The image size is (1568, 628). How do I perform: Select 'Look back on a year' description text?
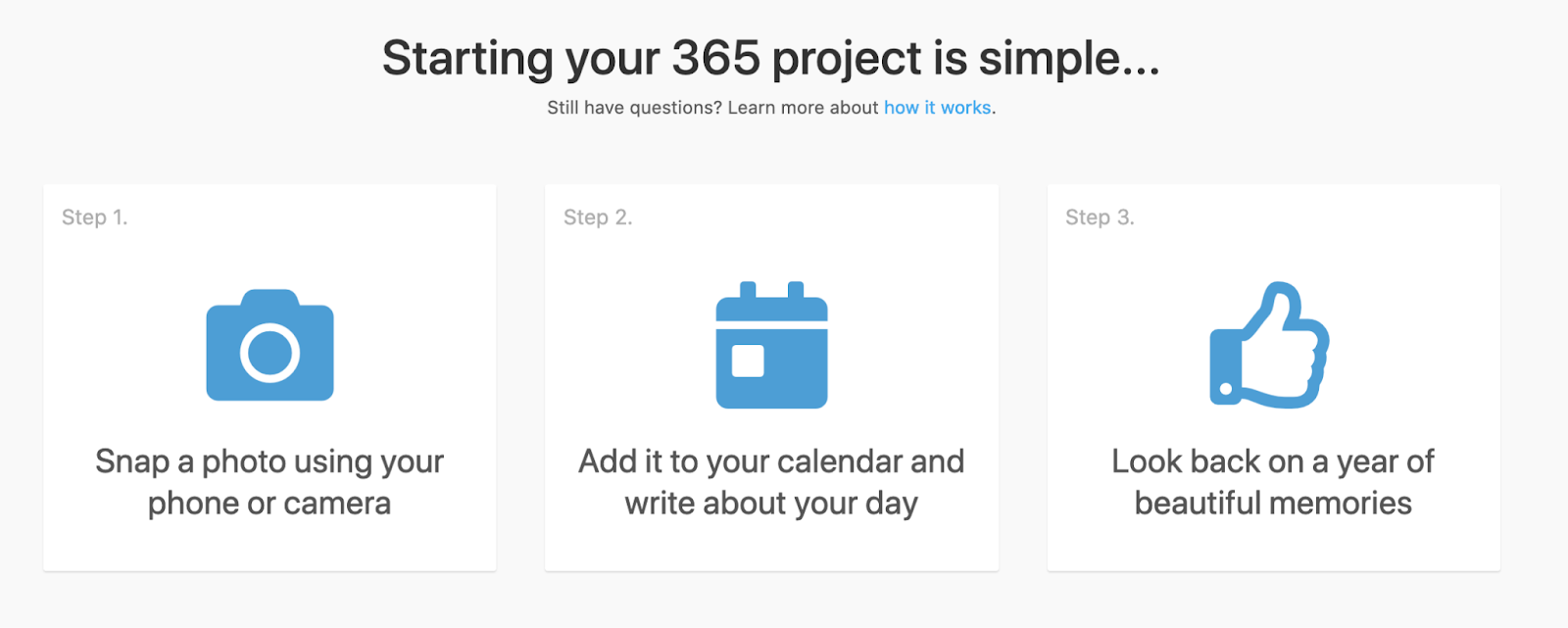click(x=1272, y=461)
